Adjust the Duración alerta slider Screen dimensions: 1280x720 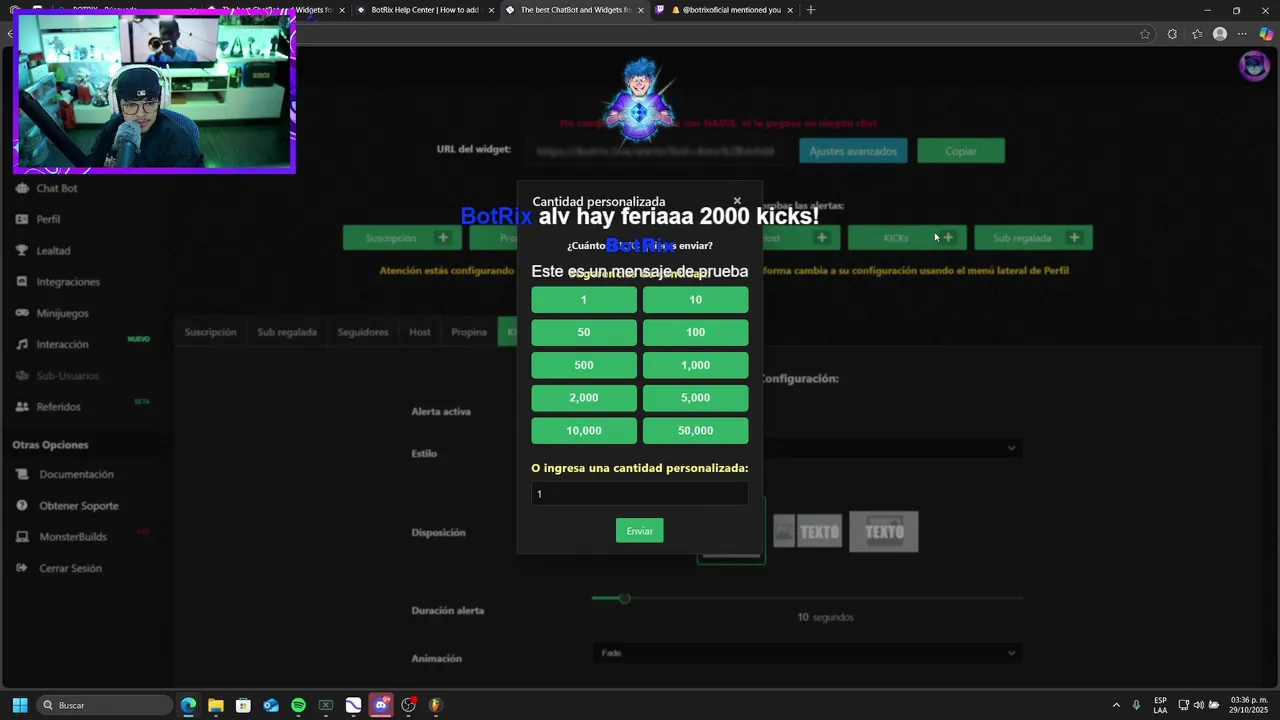point(624,598)
